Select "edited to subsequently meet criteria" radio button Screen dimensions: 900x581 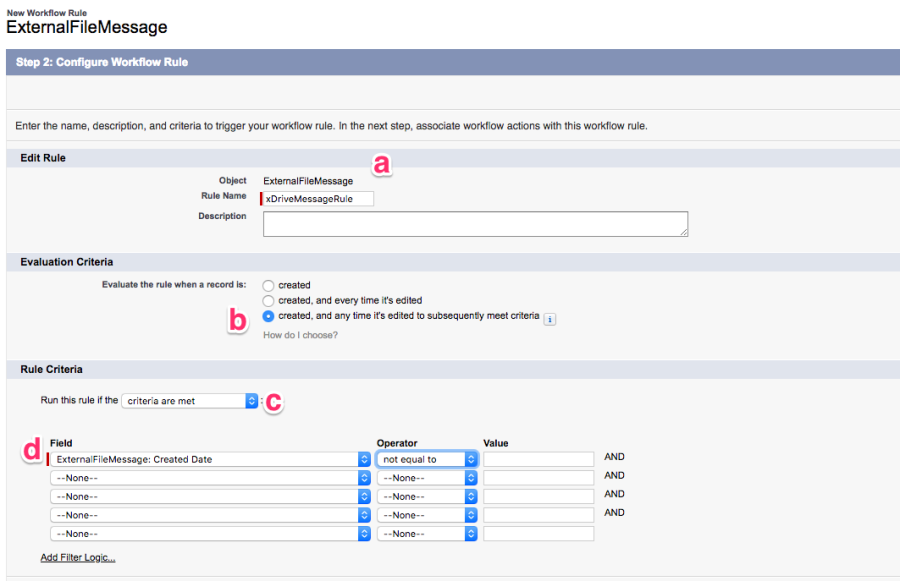268,316
